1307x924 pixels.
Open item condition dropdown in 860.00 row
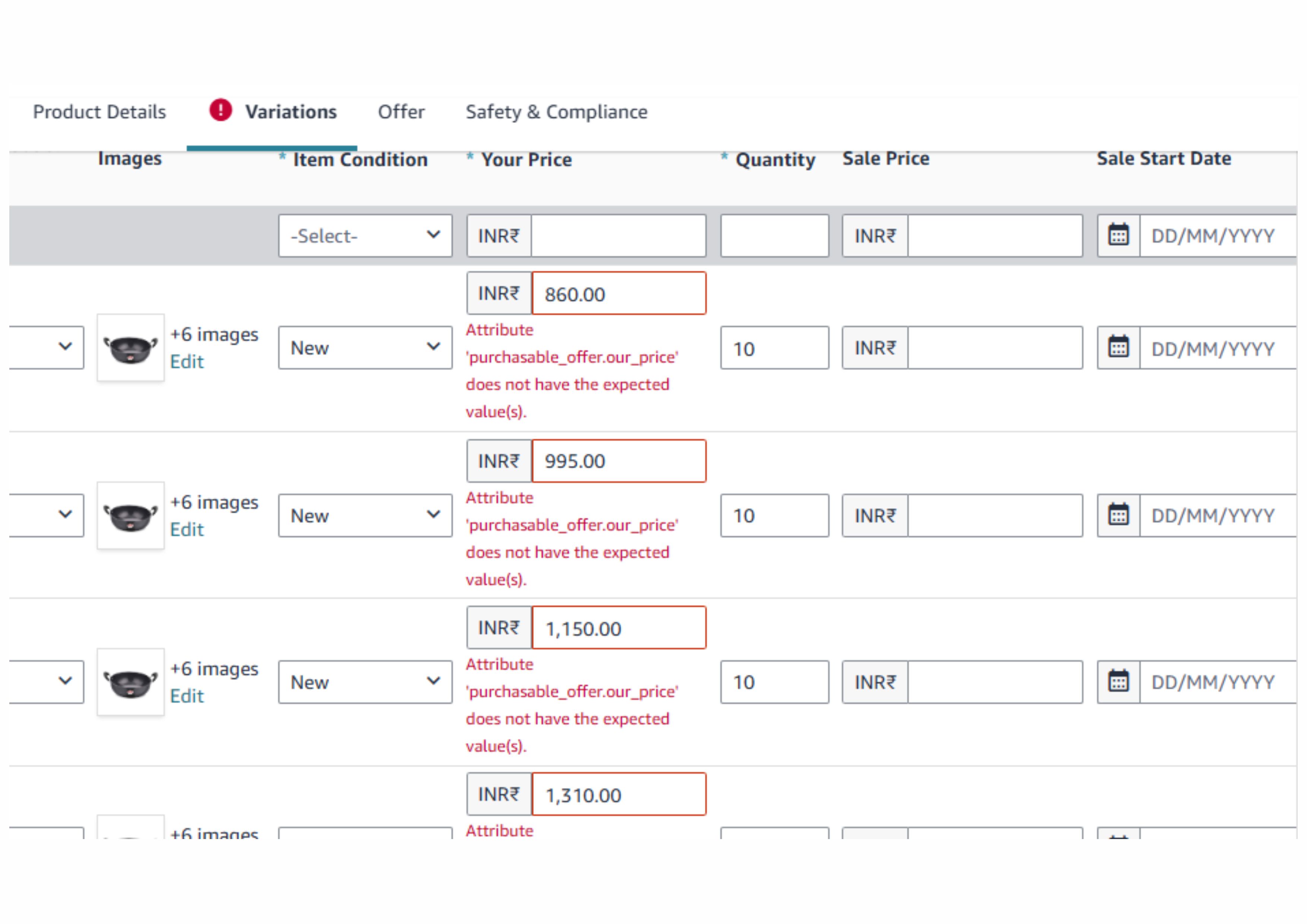(x=365, y=348)
